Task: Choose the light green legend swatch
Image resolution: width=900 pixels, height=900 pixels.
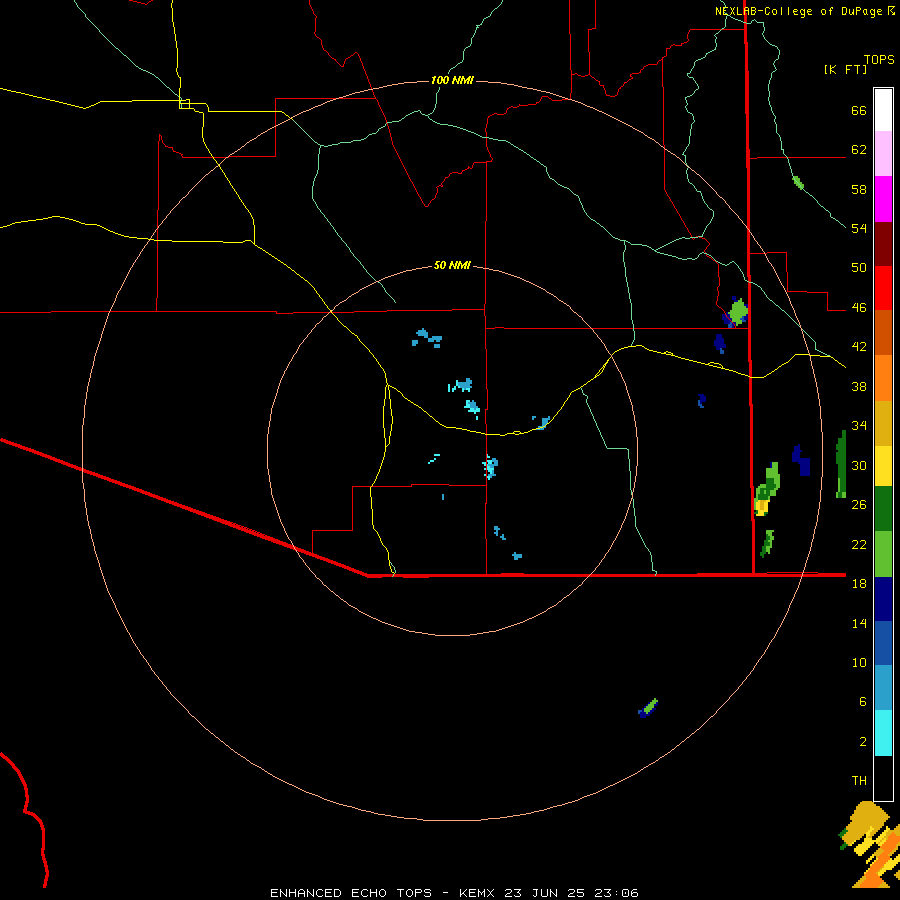Action: point(883,554)
